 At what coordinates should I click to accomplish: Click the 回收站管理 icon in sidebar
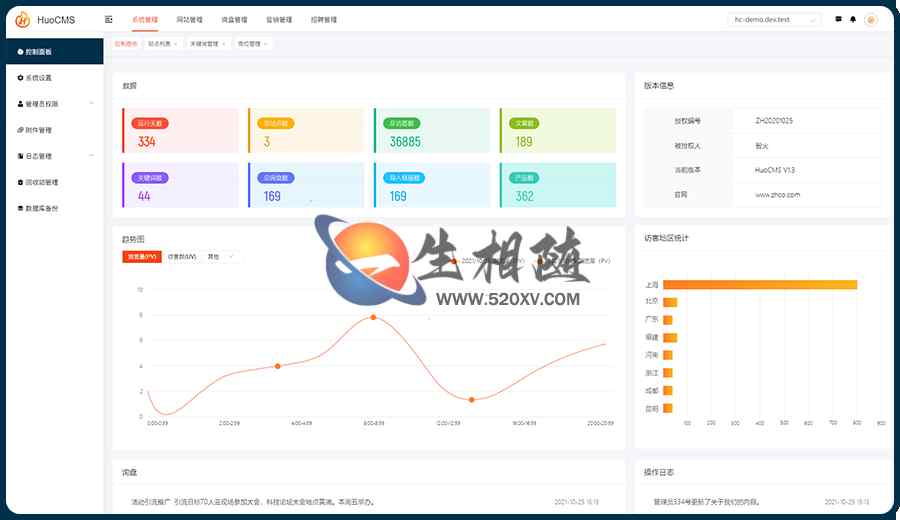coord(20,183)
